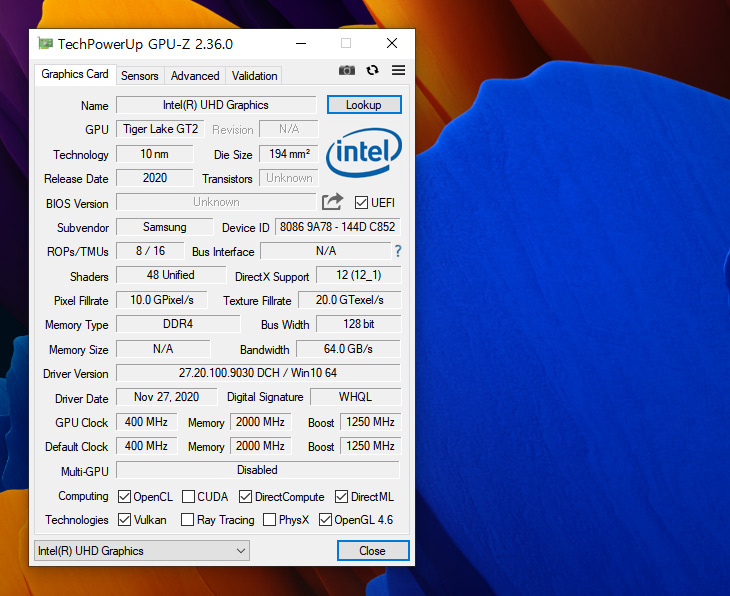Image resolution: width=730 pixels, height=596 pixels.
Task: Click the Lookup button
Action: [x=364, y=105]
